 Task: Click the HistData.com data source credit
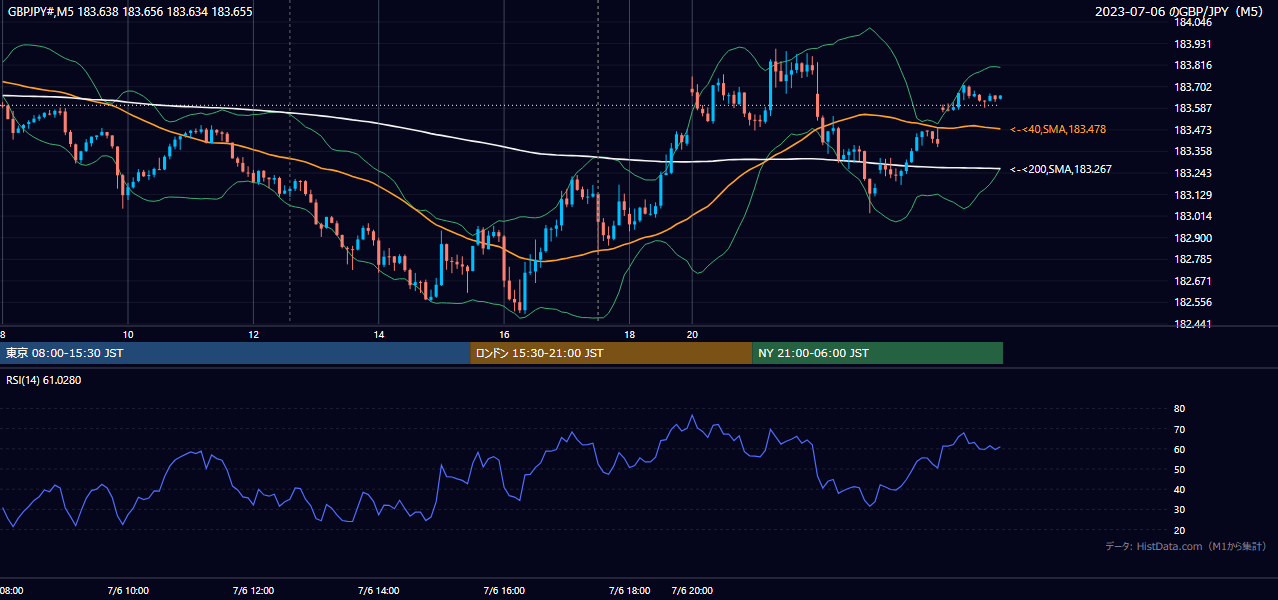pyautogui.click(x=1186, y=546)
